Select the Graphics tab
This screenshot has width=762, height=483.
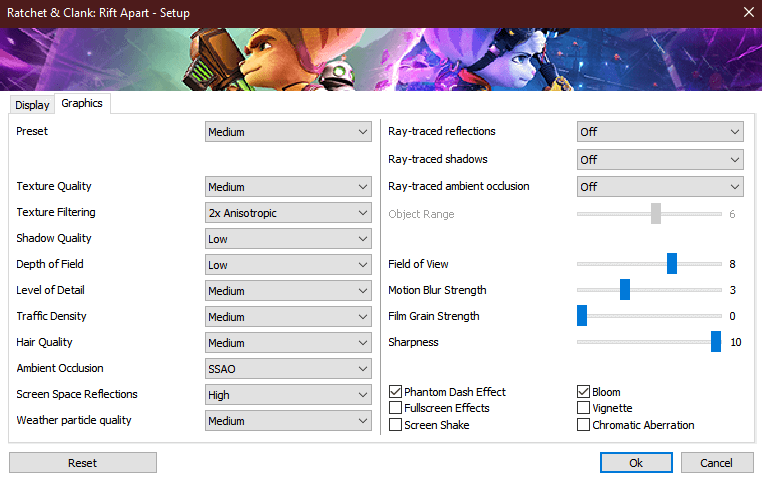pos(82,104)
